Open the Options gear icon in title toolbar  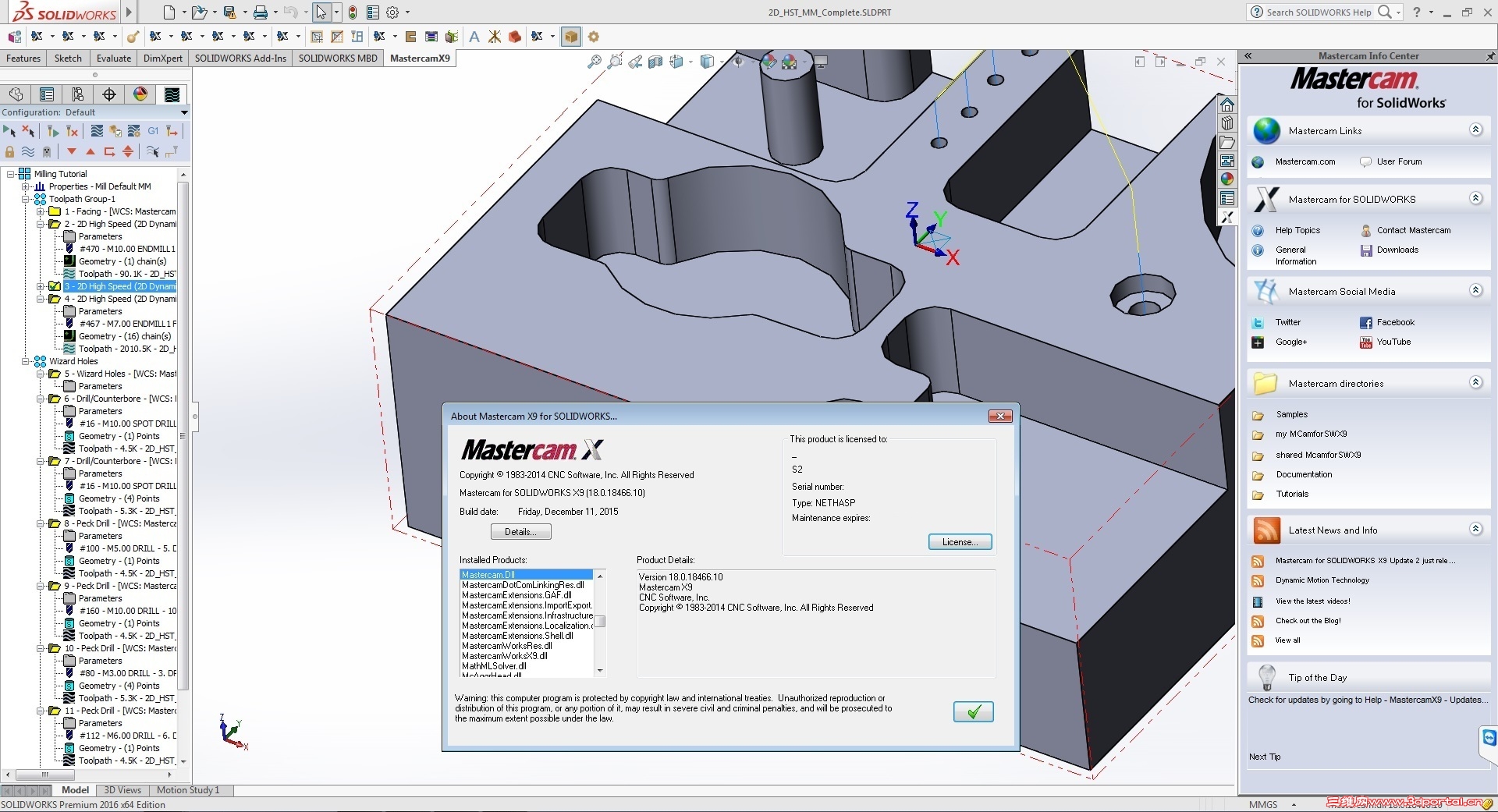pyautogui.click(x=392, y=12)
